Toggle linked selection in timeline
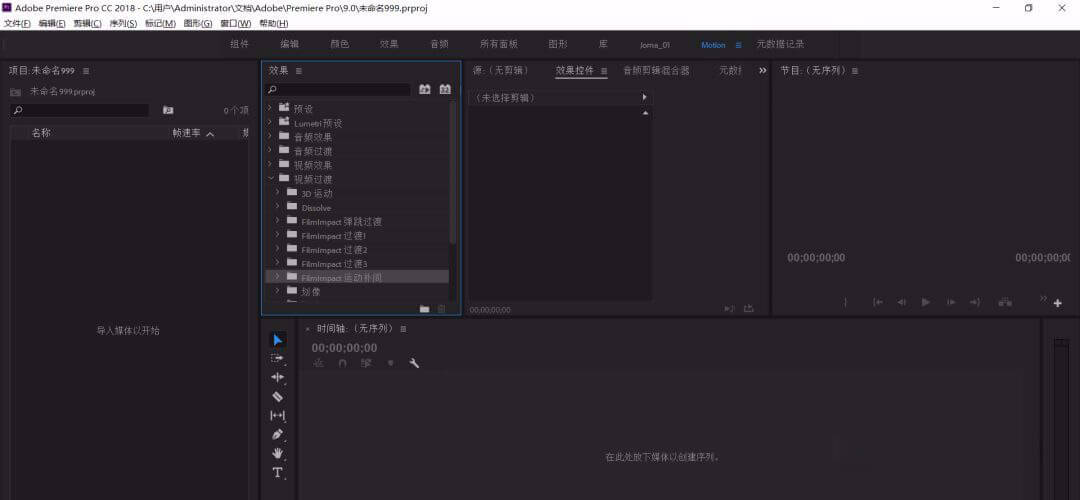1080x500 pixels. (366, 363)
